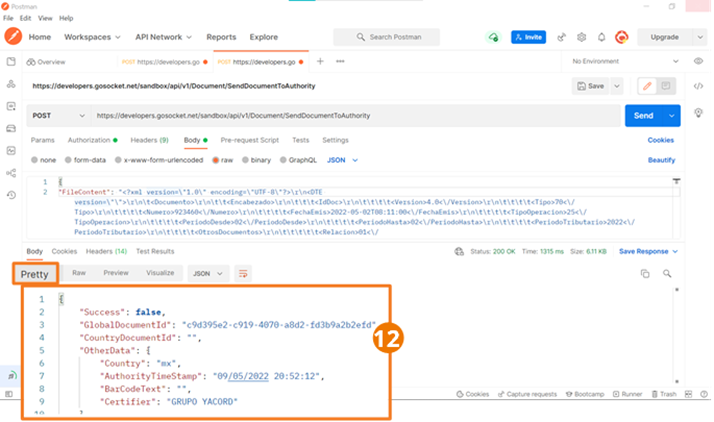714x422 pixels.
Task: Search the response body icon
Action: click(x=667, y=274)
